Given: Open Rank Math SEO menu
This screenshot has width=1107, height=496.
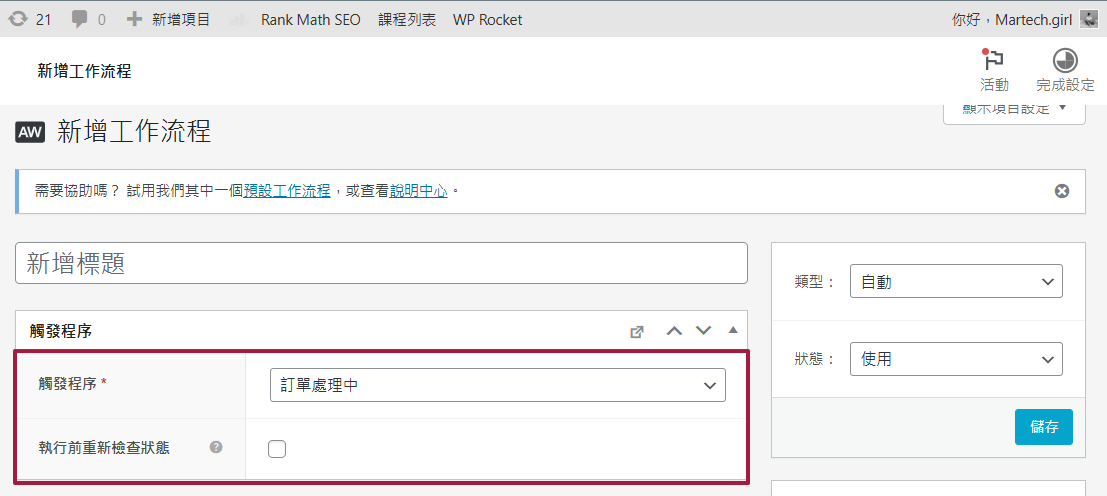Looking at the screenshot, I should tap(311, 19).
